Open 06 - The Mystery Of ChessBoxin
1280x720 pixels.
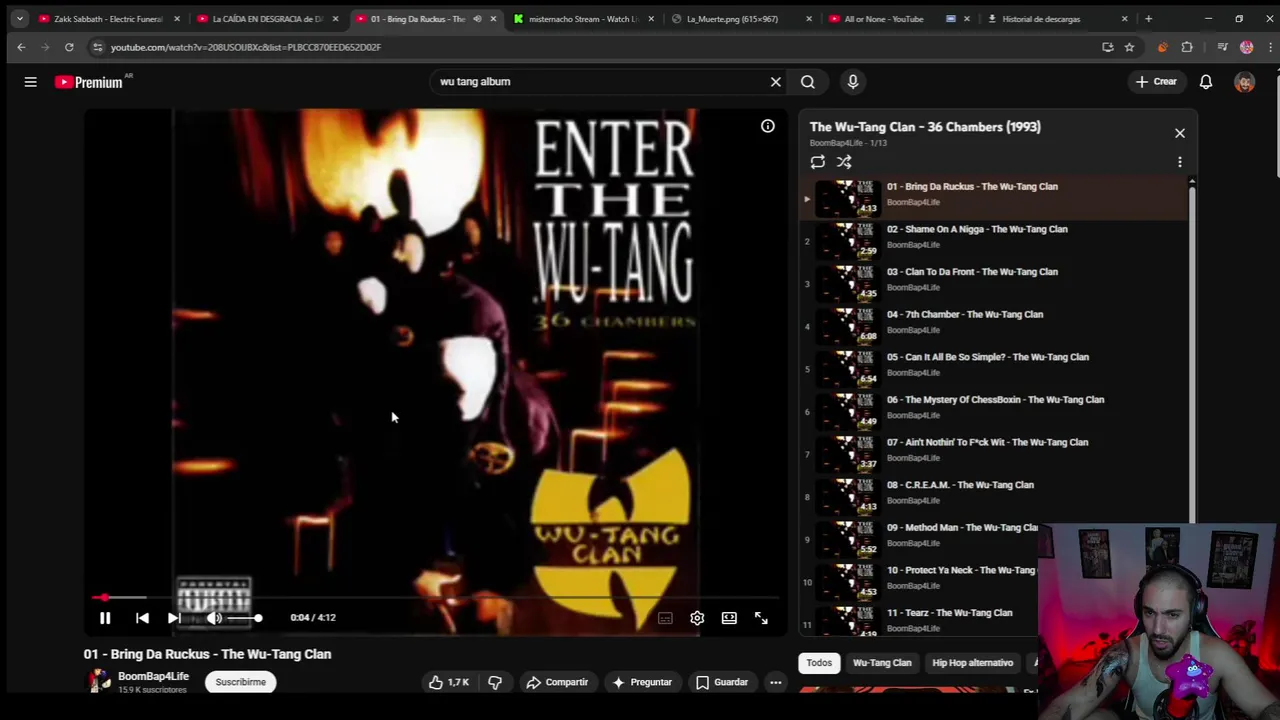click(992, 412)
